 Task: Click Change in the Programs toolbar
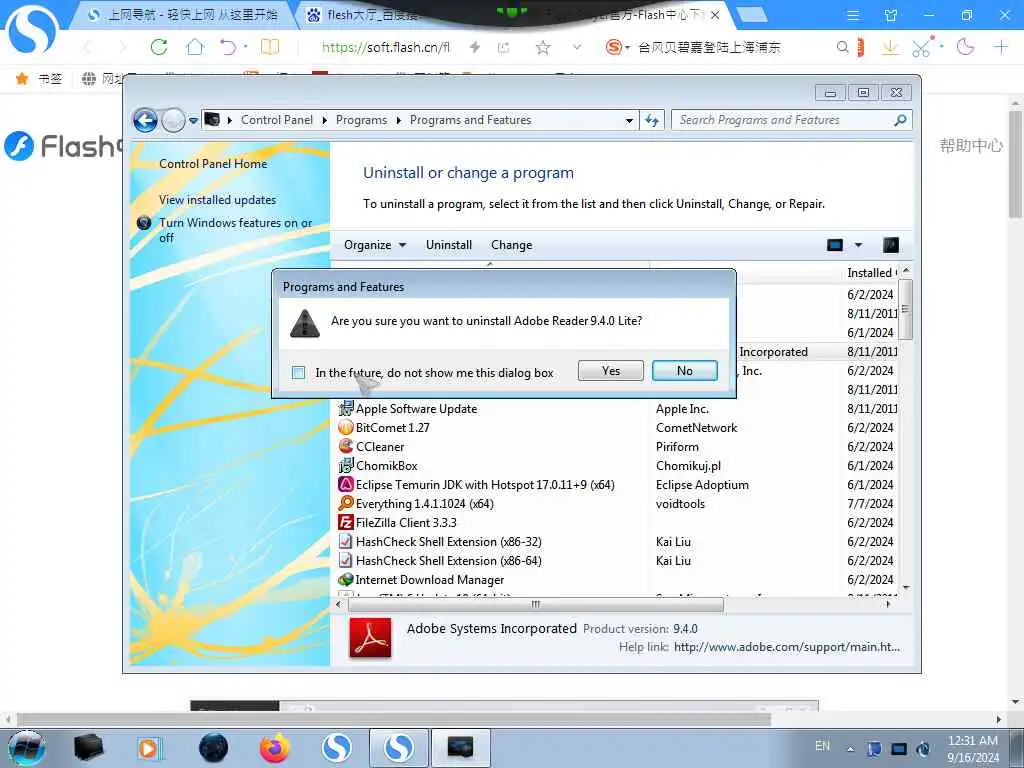[x=511, y=245]
